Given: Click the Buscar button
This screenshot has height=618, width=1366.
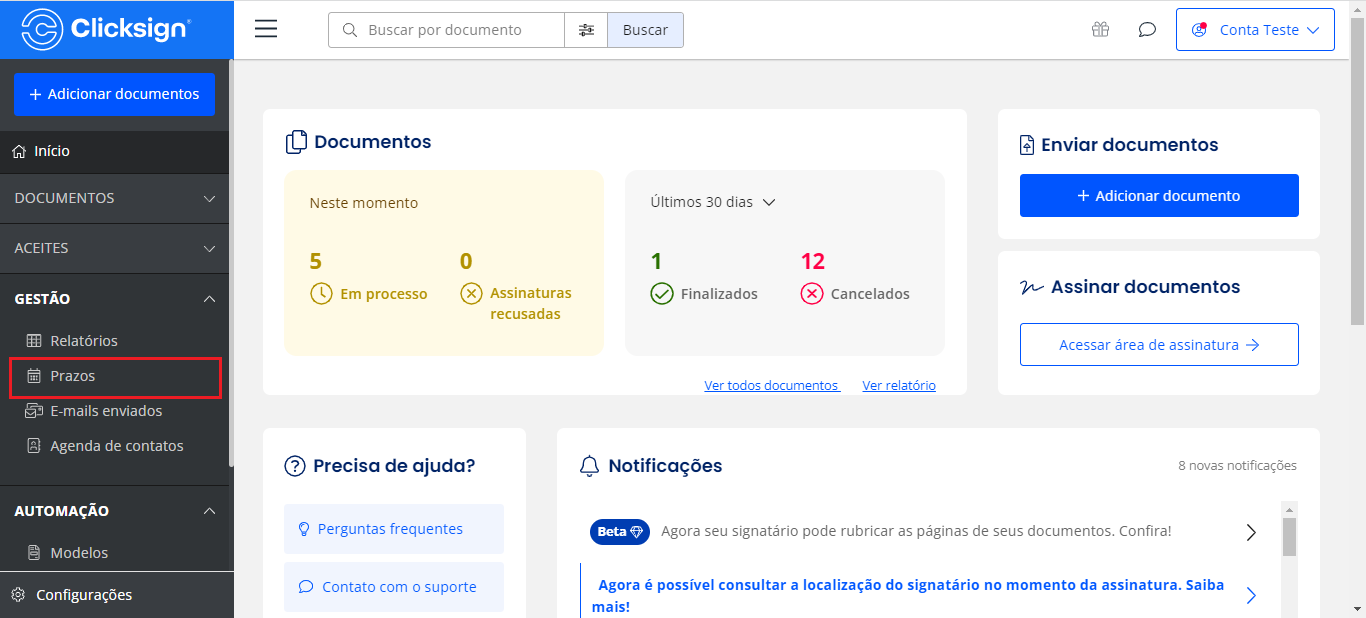Looking at the screenshot, I should pos(645,30).
